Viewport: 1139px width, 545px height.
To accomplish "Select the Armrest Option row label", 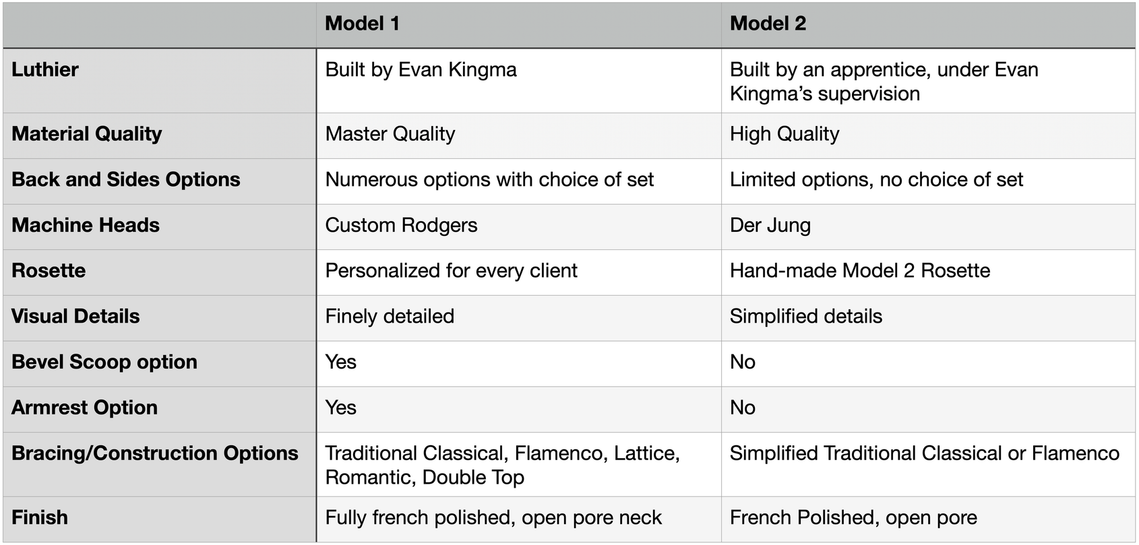I will coord(84,408).
